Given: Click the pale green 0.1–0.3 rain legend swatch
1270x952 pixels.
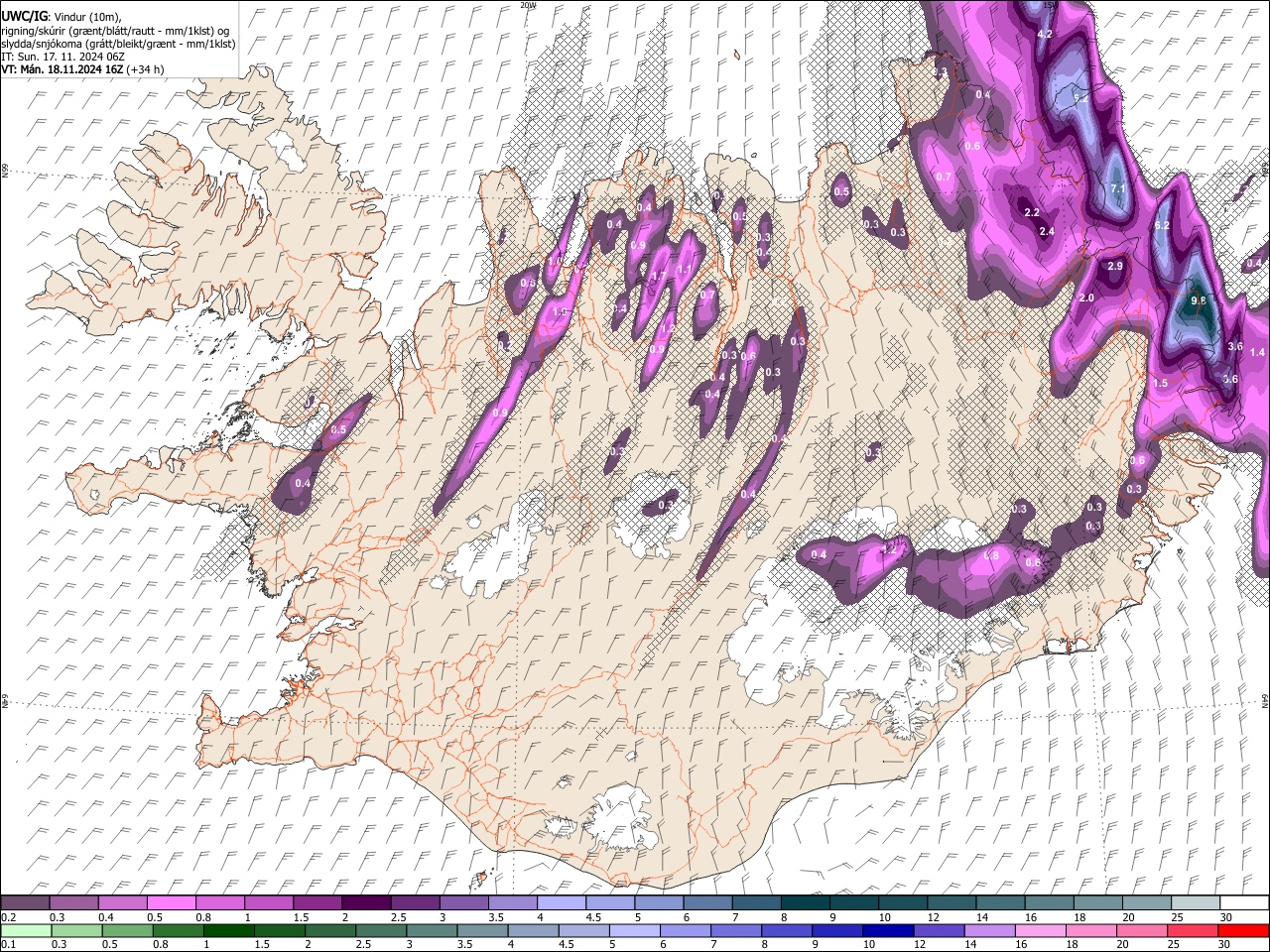Looking at the screenshot, I should point(25,930).
